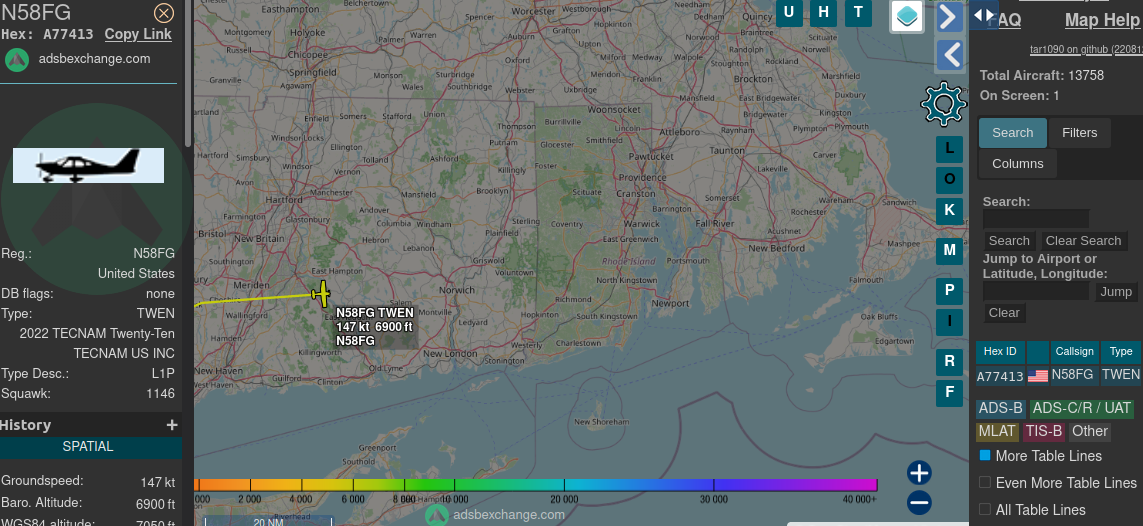Toggle the L map option button
This screenshot has height=526, width=1143.
click(x=949, y=149)
